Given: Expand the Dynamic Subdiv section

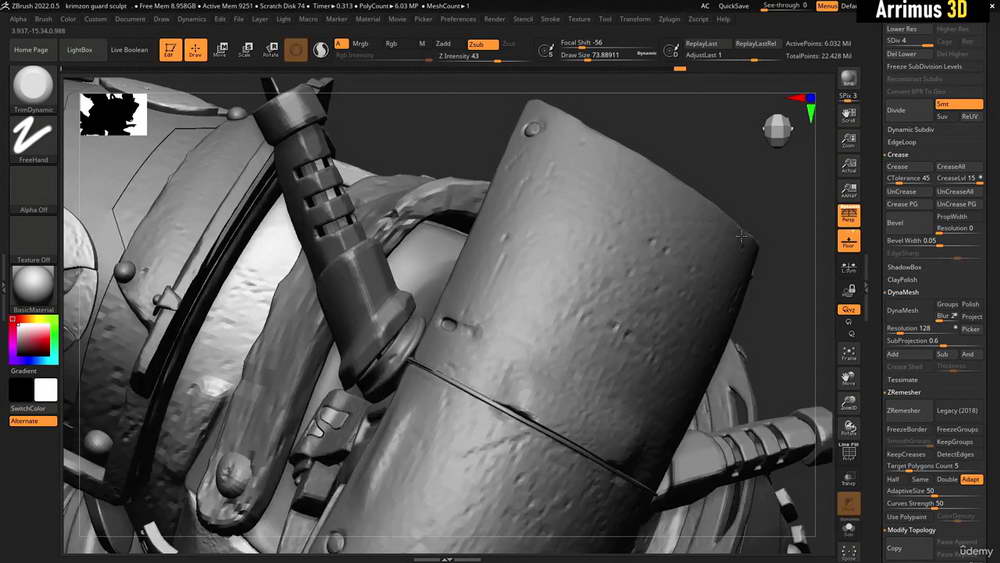Looking at the screenshot, I should [x=910, y=129].
